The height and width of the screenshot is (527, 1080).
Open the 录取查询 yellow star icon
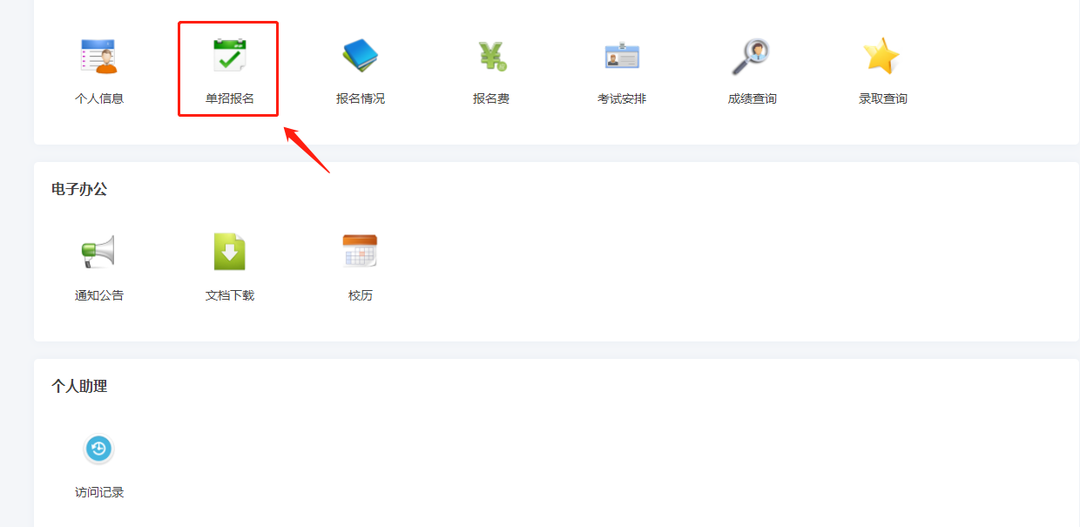[x=882, y=56]
